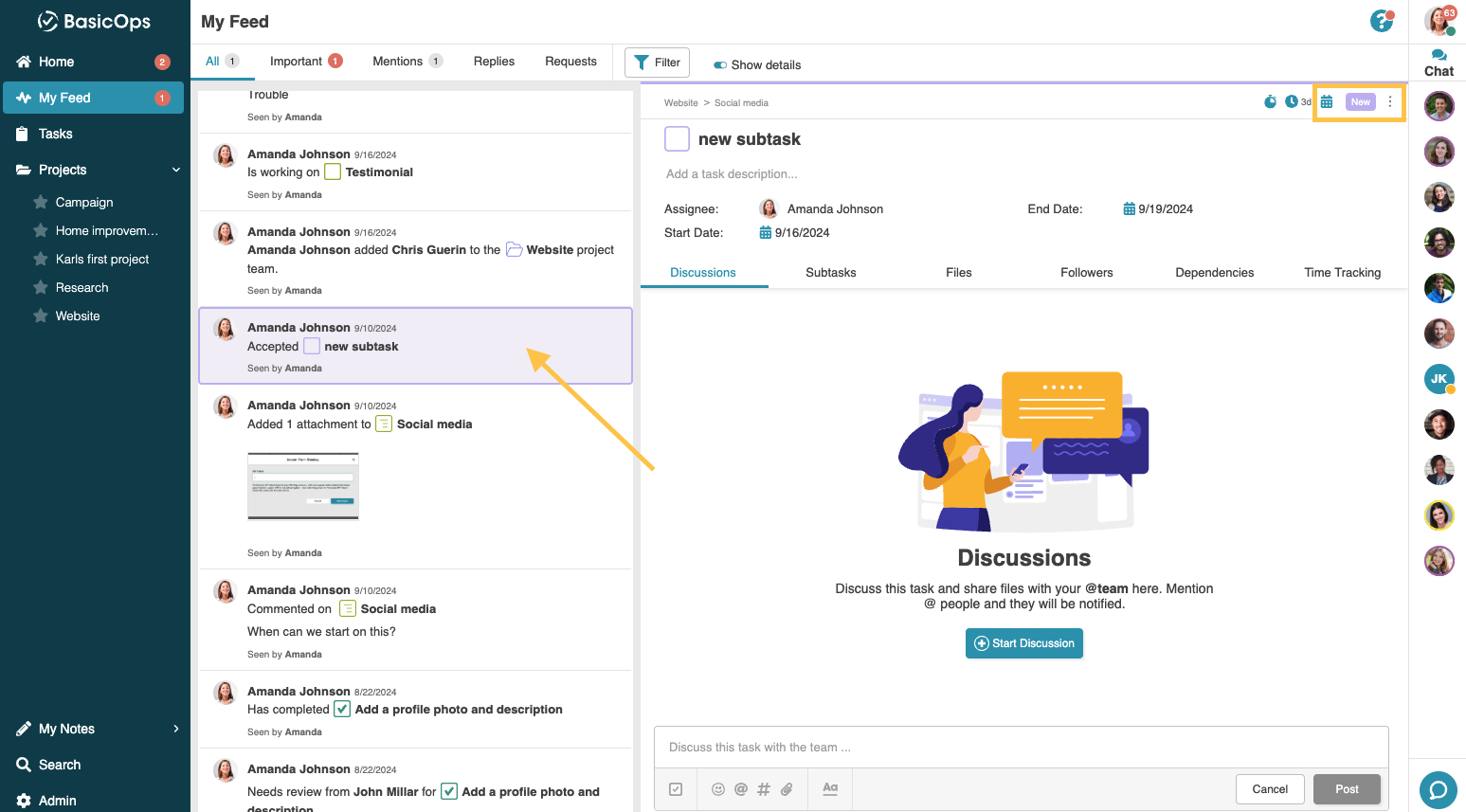
Task: Add a hashtag using the # icon
Action: pyautogui.click(x=763, y=788)
